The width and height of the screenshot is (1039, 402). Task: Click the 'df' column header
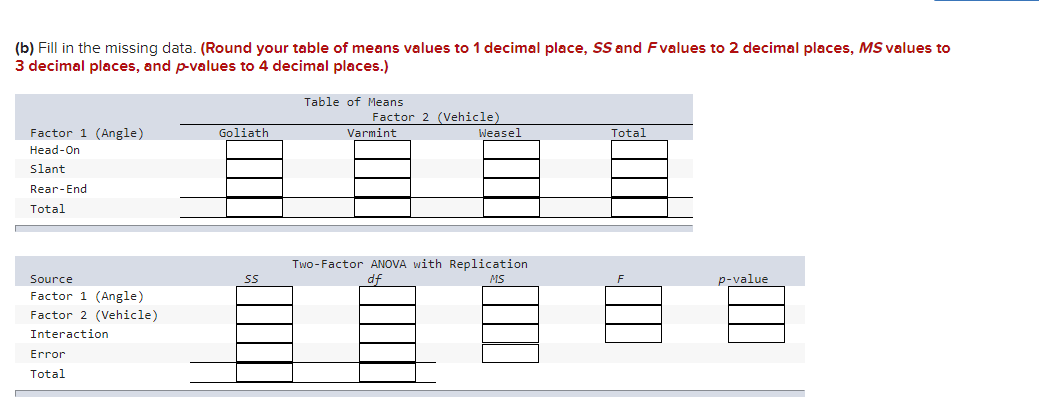tap(375, 279)
